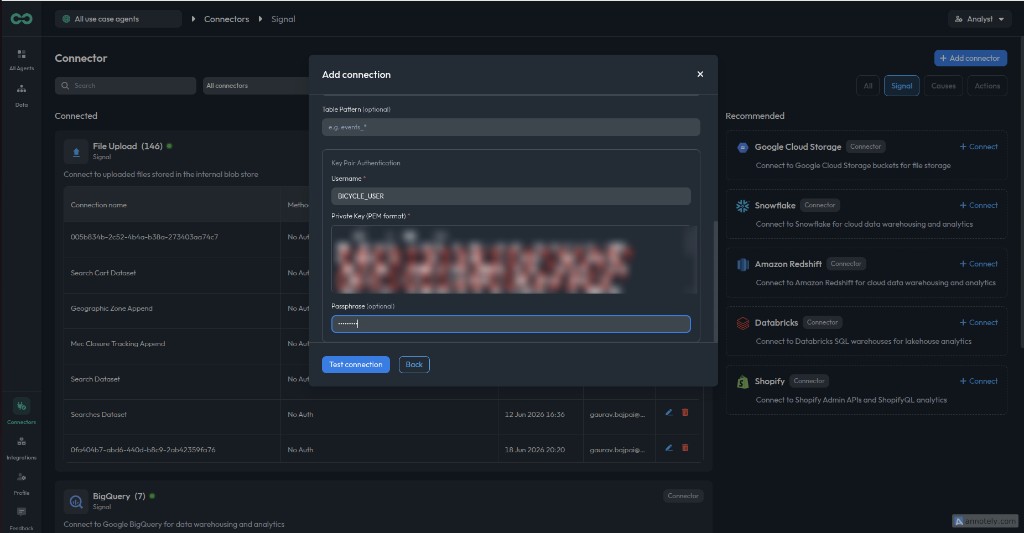Click the Snowflake connector logo

click(743, 206)
